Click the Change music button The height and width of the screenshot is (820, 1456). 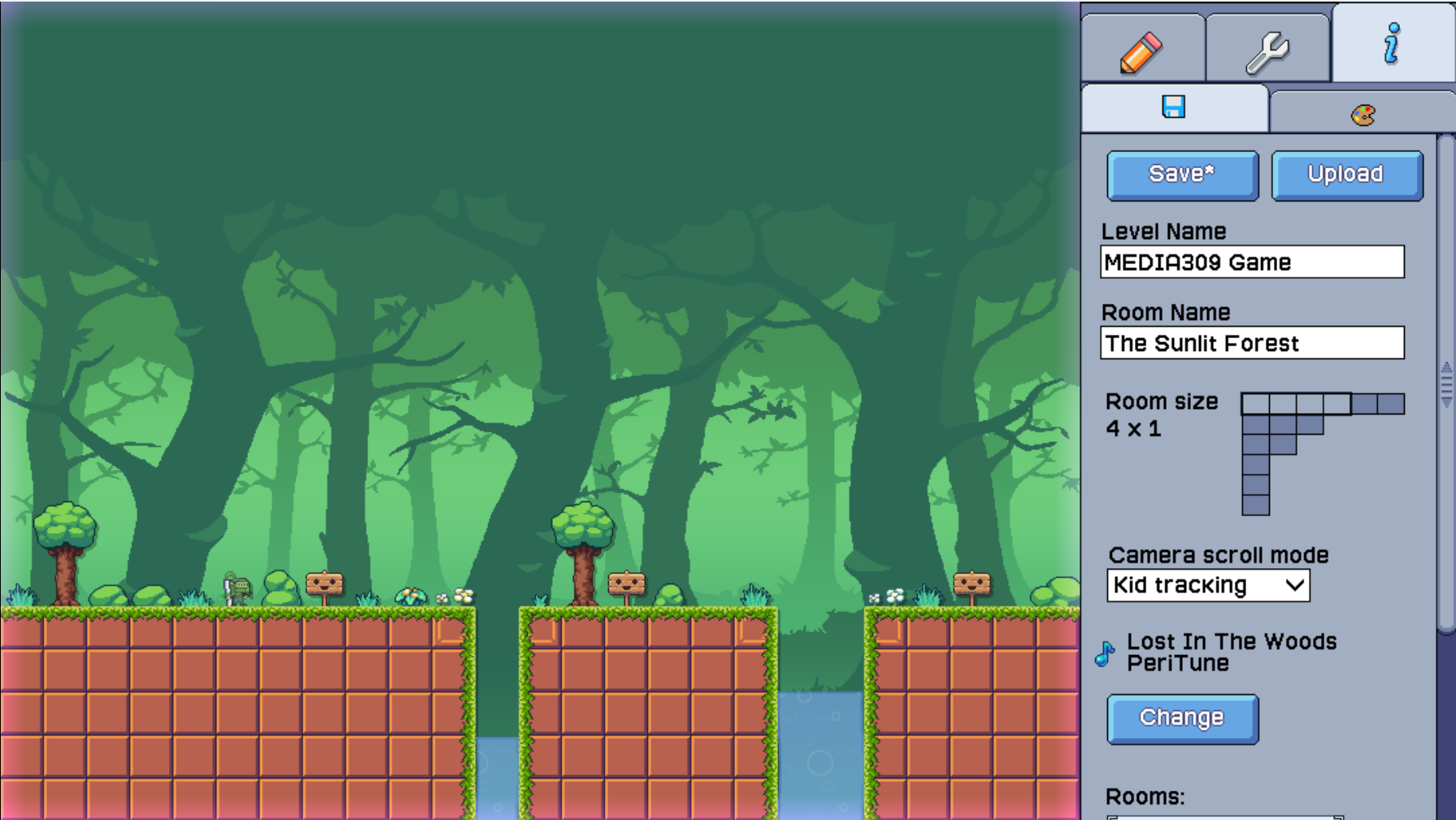(x=1182, y=718)
